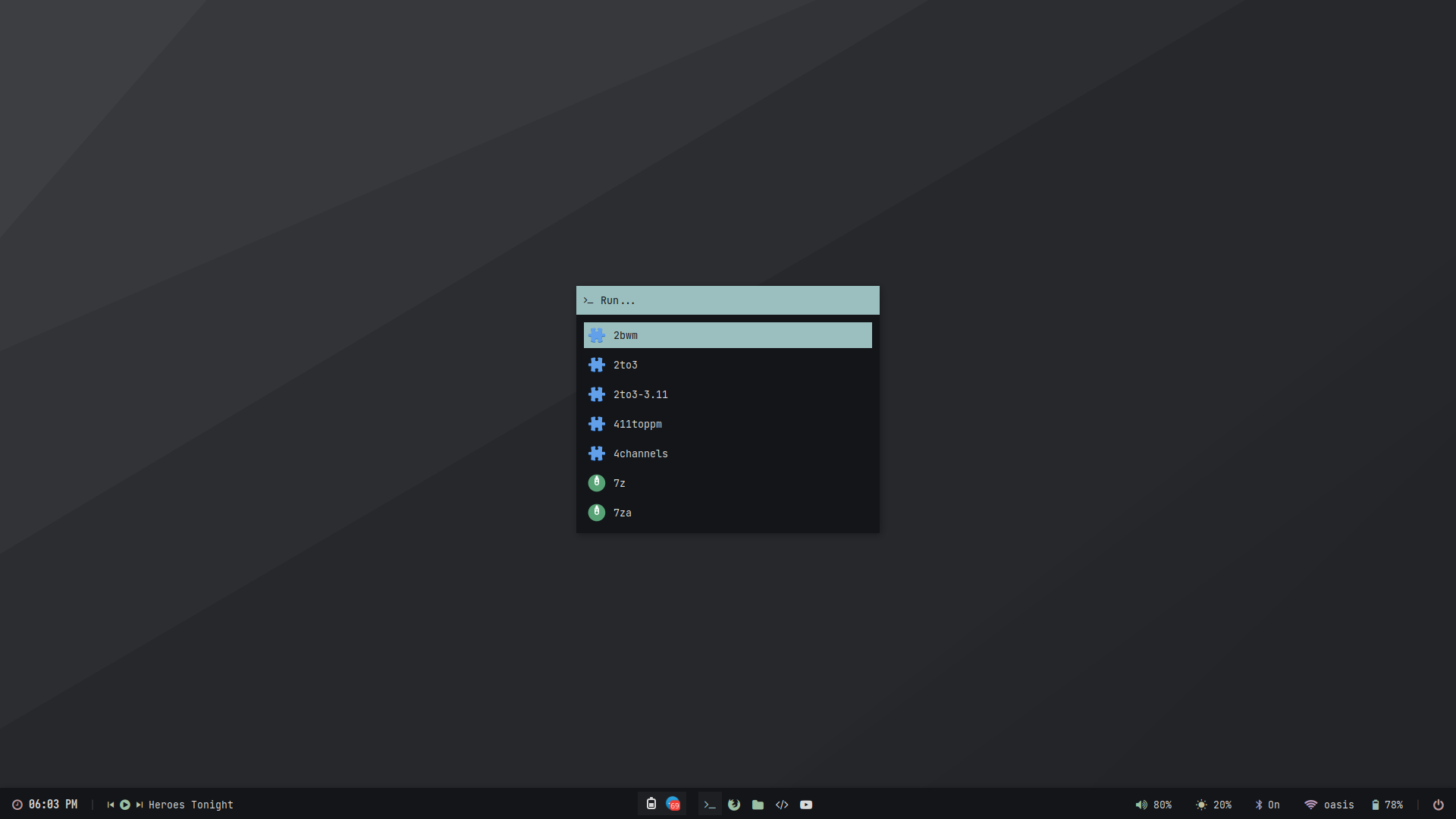
Task: Open the file manager folder icon
Action: point(758,805)
